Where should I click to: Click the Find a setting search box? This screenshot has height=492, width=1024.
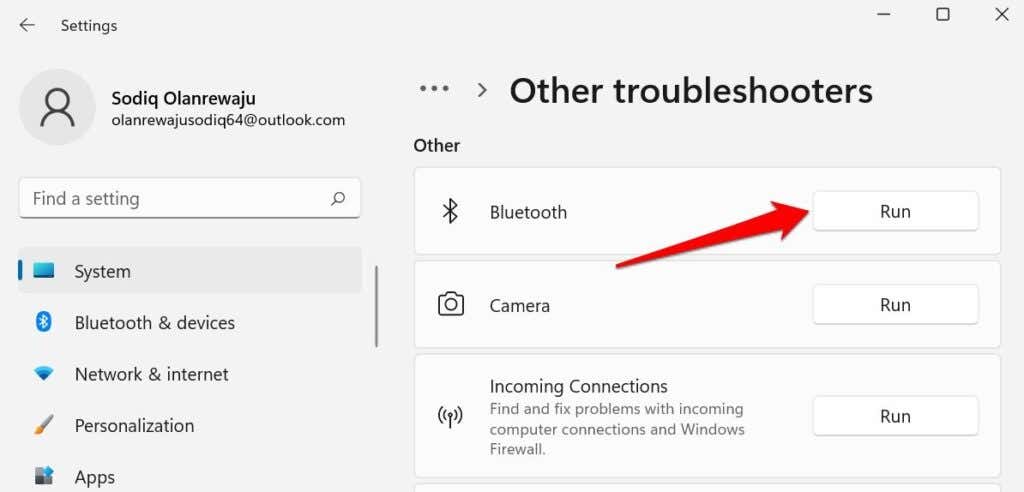pos(175,199)
